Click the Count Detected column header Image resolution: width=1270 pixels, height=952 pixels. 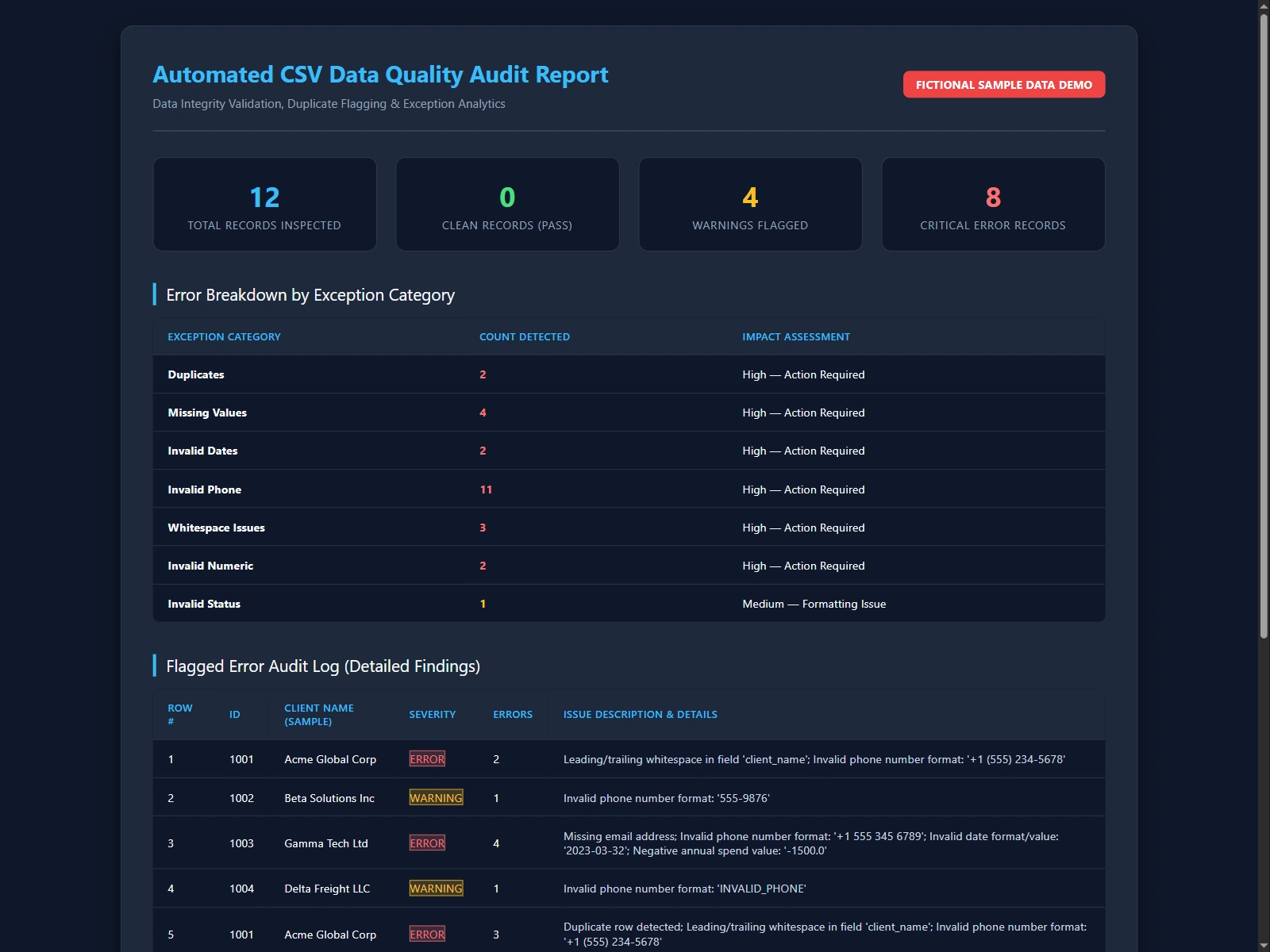525,337
